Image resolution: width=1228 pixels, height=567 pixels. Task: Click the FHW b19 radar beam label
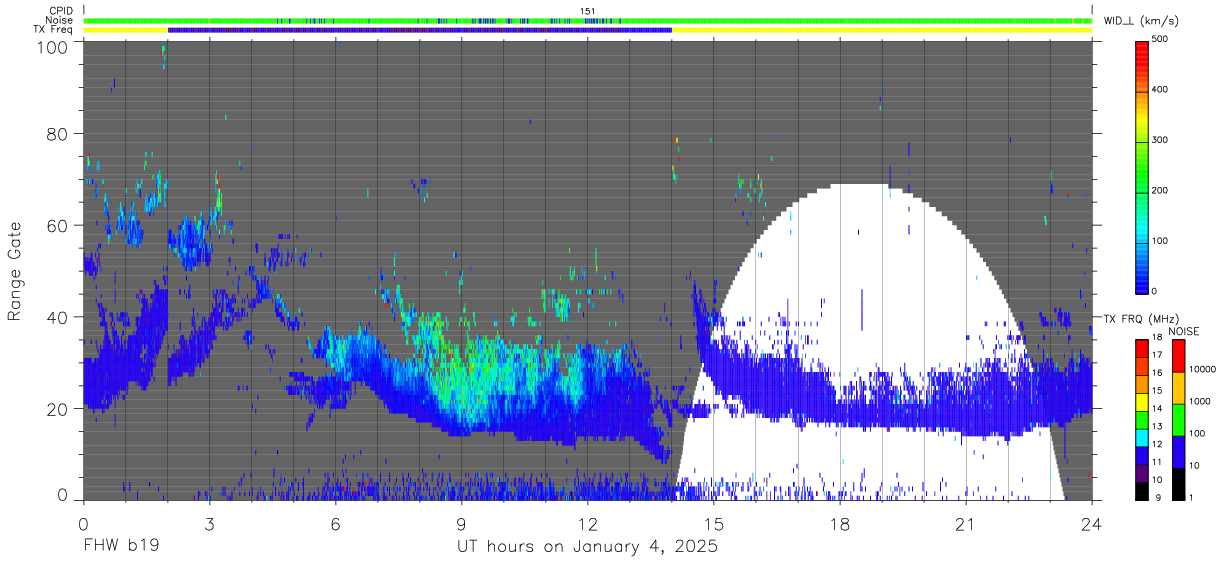tap(121, 547)
